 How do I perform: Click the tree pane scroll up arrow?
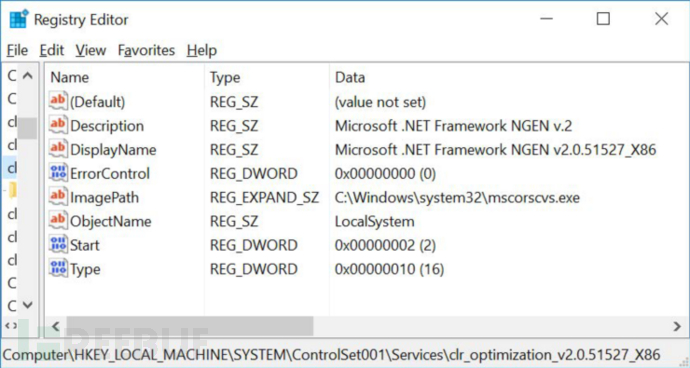(28, 76)
